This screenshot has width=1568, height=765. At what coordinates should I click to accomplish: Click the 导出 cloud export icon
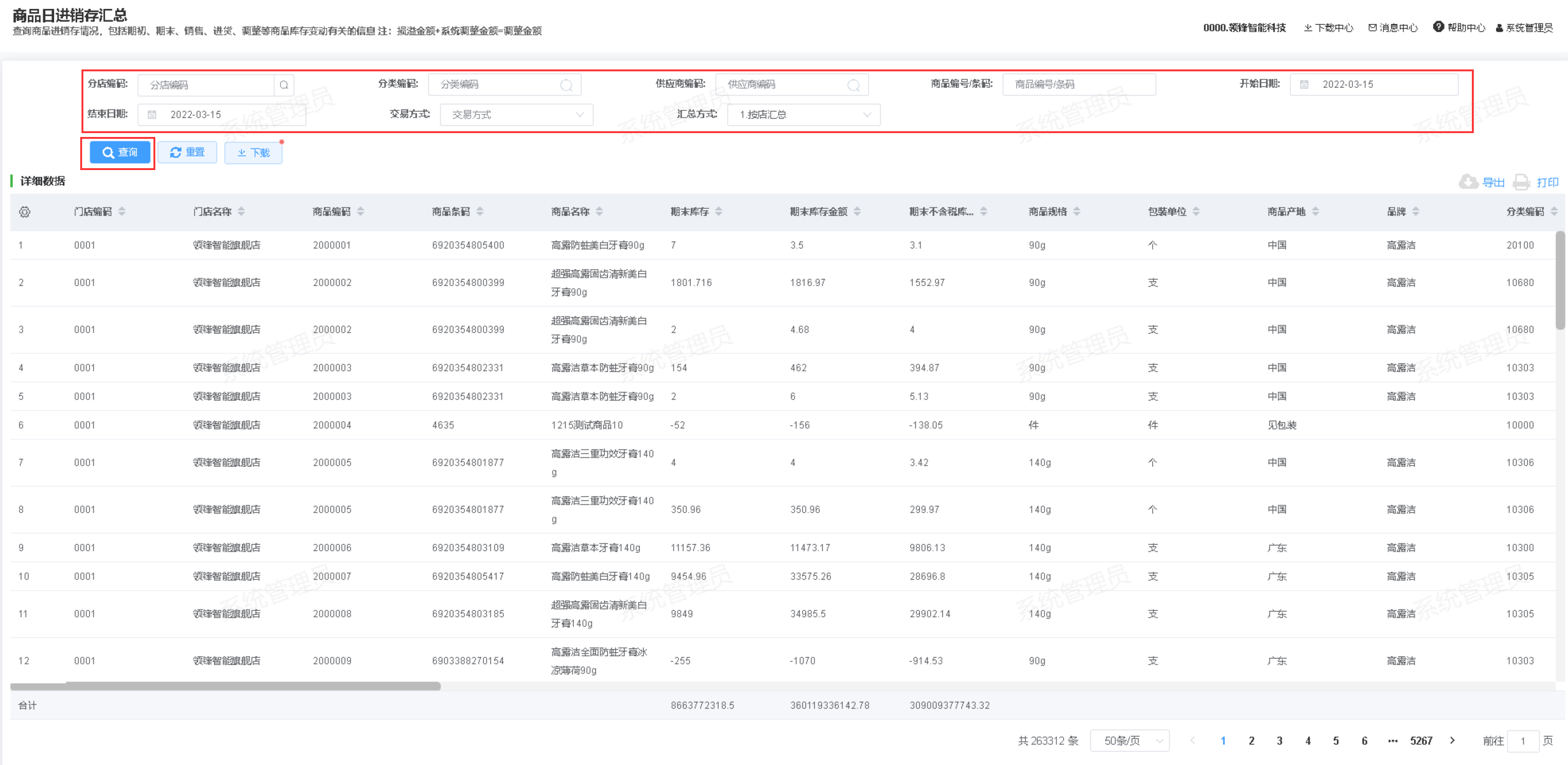(1468, 182)
